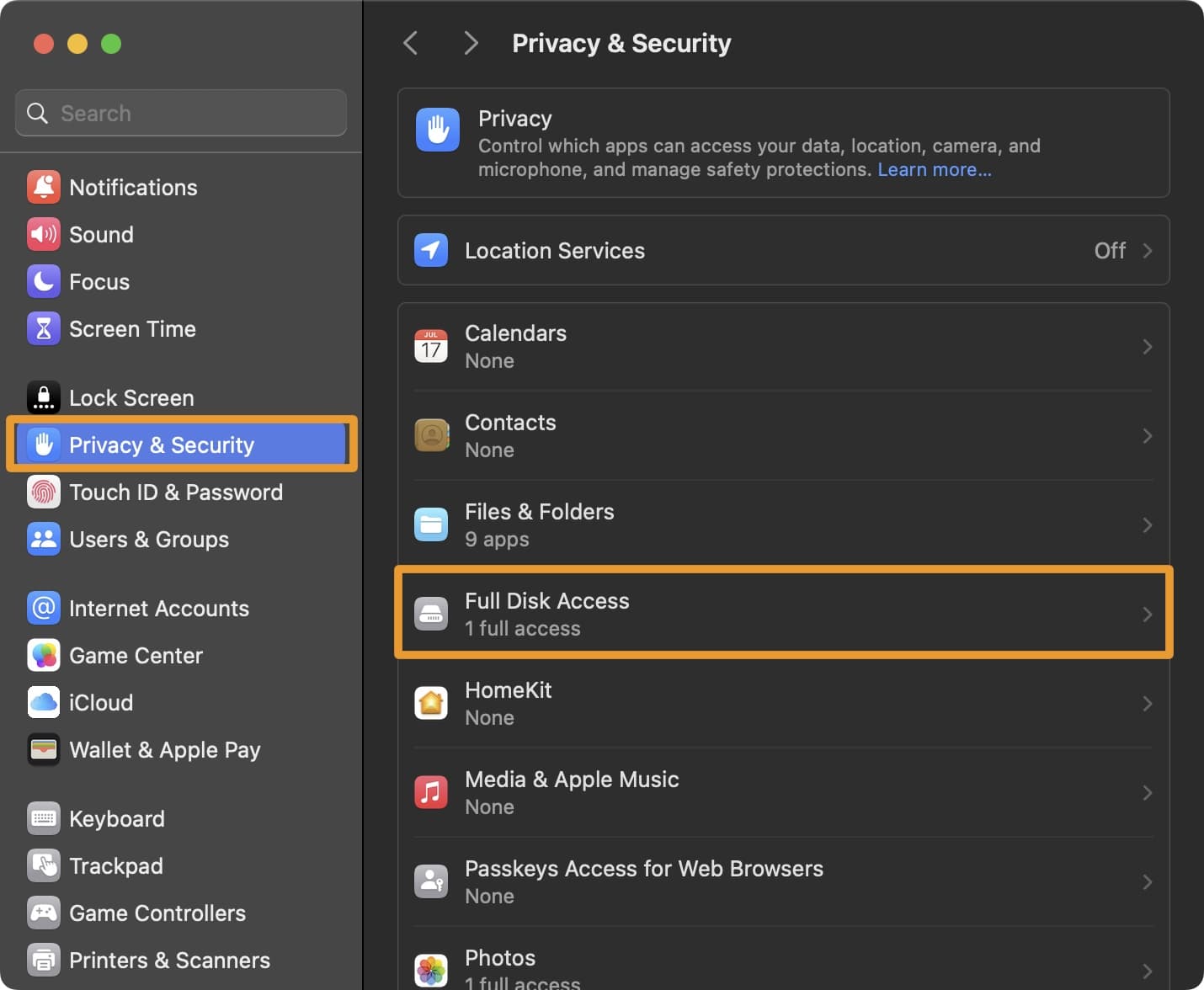
Task: Expand the Photos row chevron
Action: tap(1147, 971)
